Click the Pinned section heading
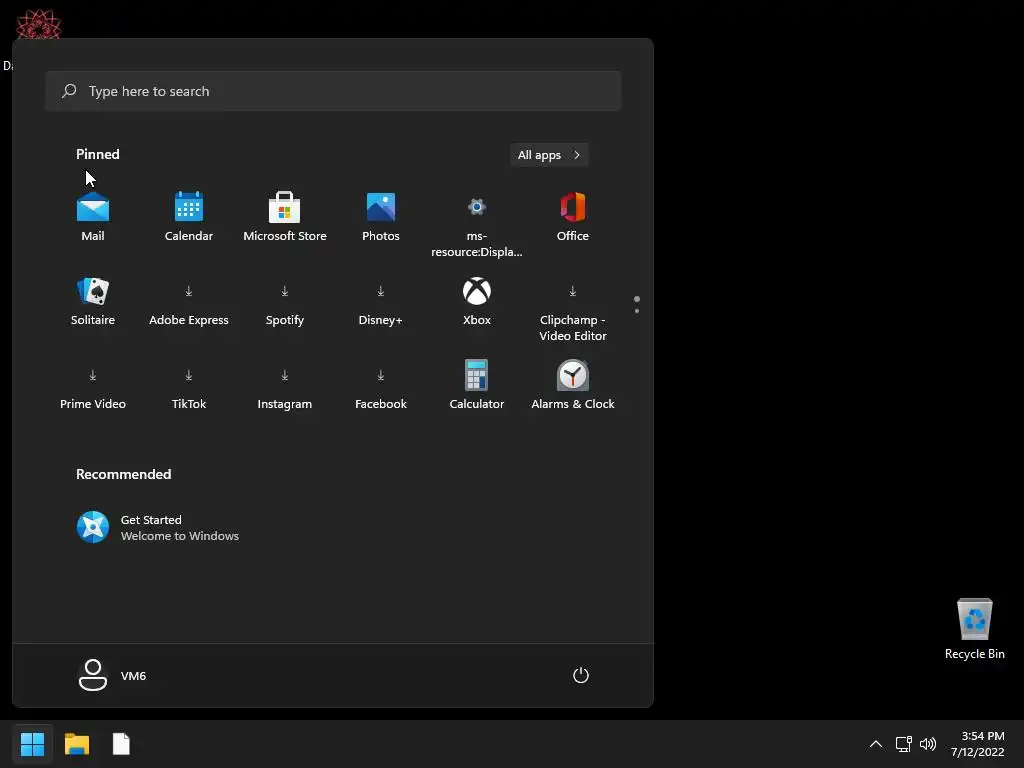The width and height of the screenshot is (1024, 768). tap(98, 154)
